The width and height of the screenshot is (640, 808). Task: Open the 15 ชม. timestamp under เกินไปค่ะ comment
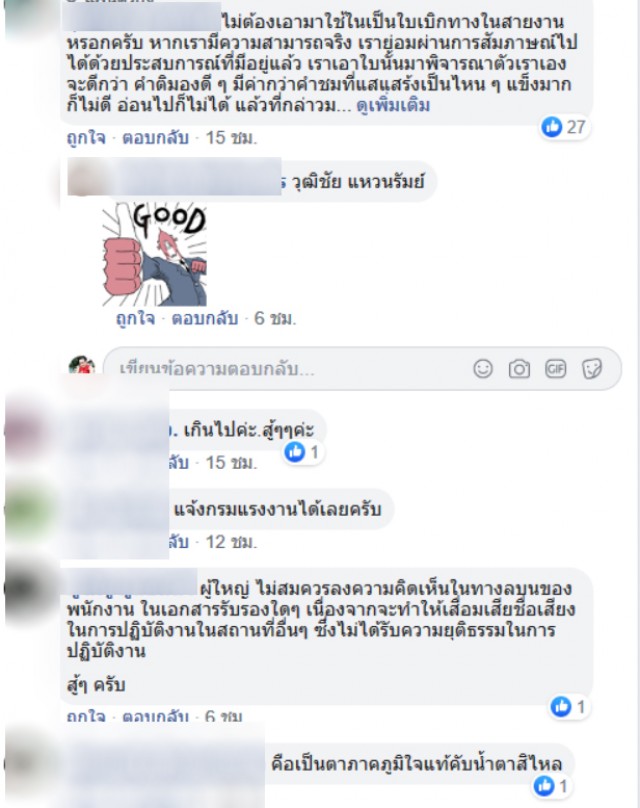[231, 463]
